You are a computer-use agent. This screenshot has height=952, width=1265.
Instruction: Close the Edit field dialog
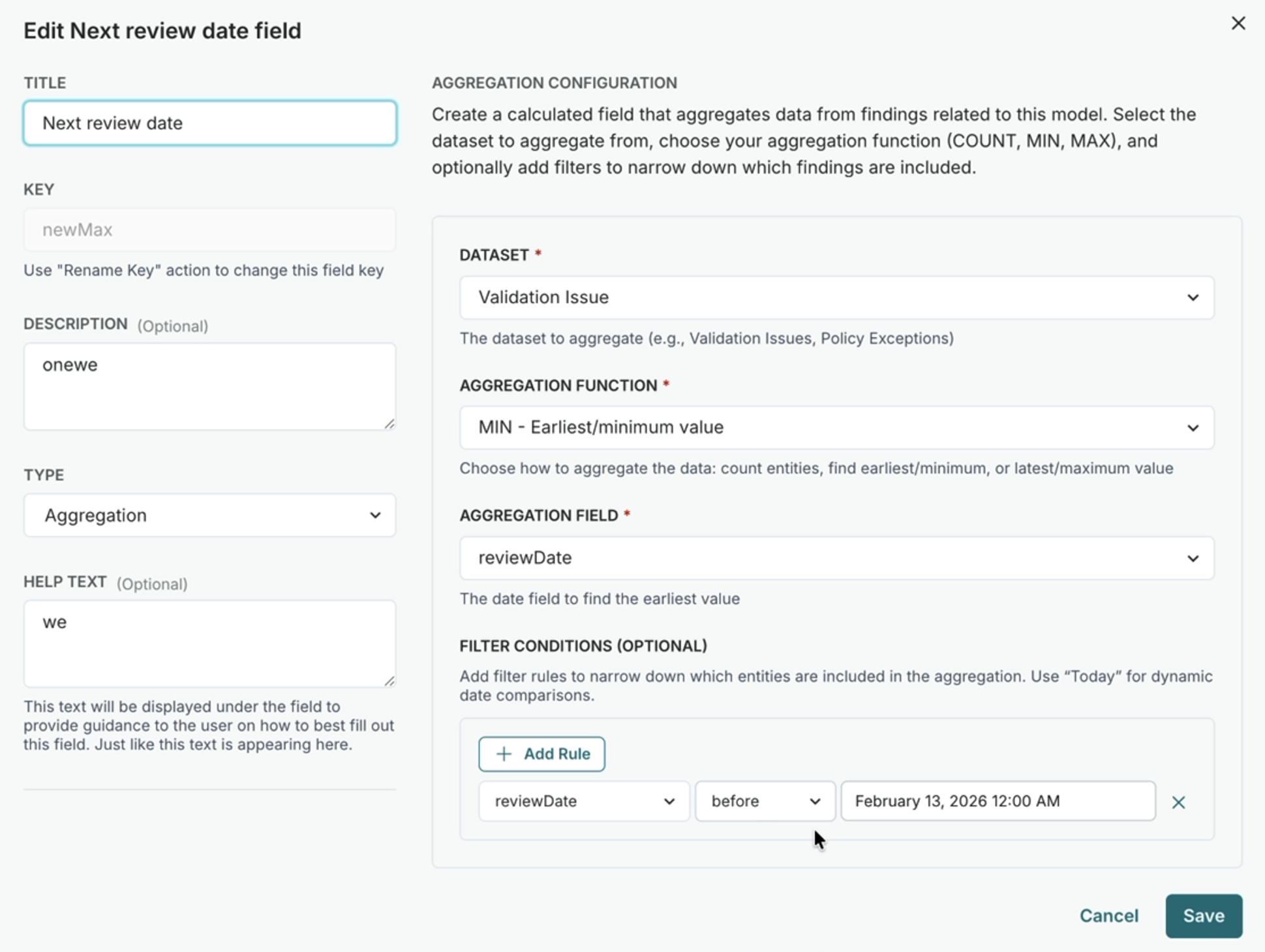[x=1238, y=23]
